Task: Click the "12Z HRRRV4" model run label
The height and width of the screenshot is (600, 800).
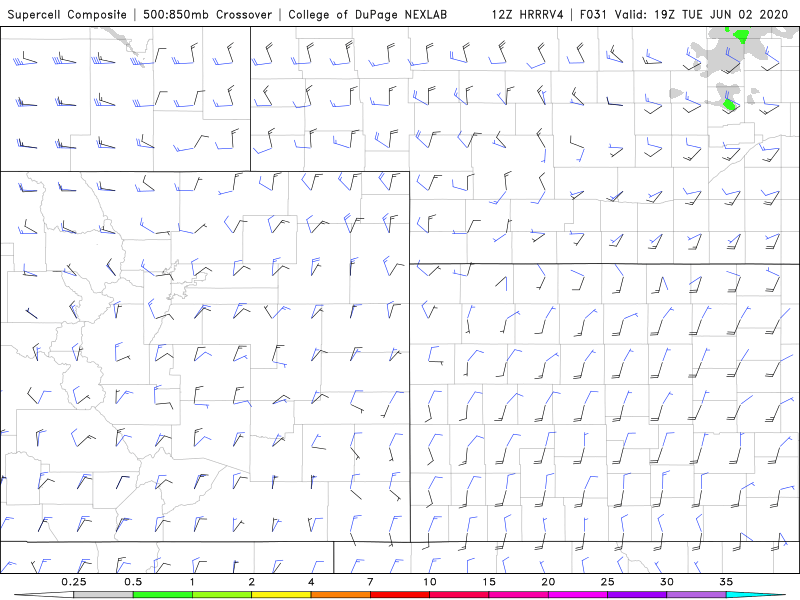Action: [x=528, y=14]
